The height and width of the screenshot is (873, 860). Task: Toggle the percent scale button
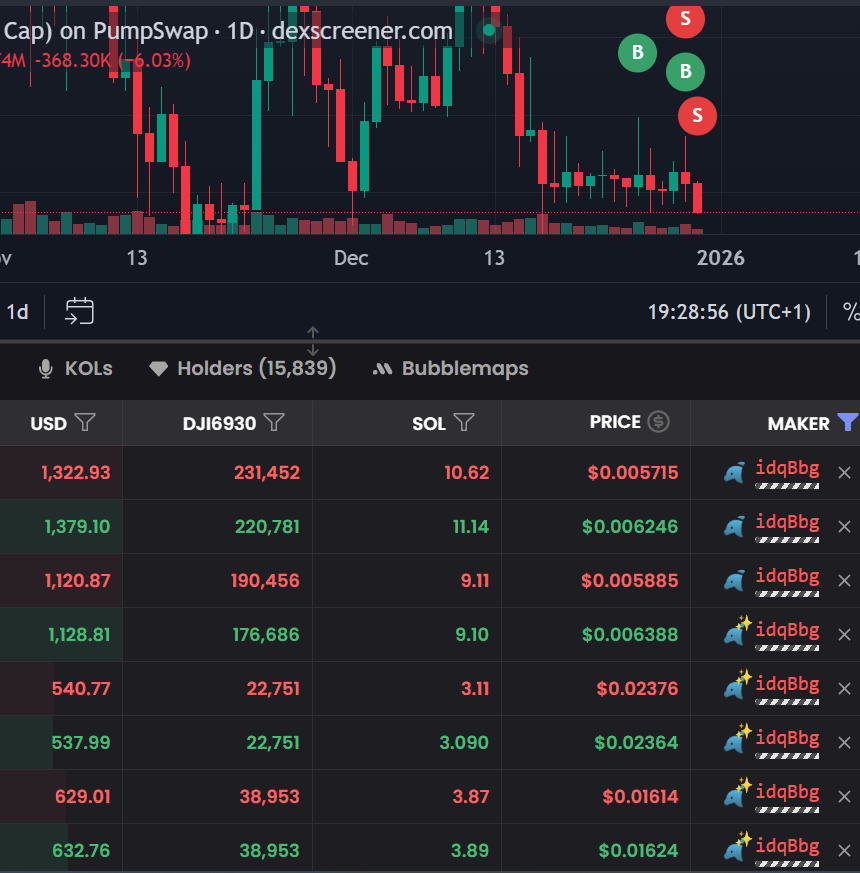(851, 312)
